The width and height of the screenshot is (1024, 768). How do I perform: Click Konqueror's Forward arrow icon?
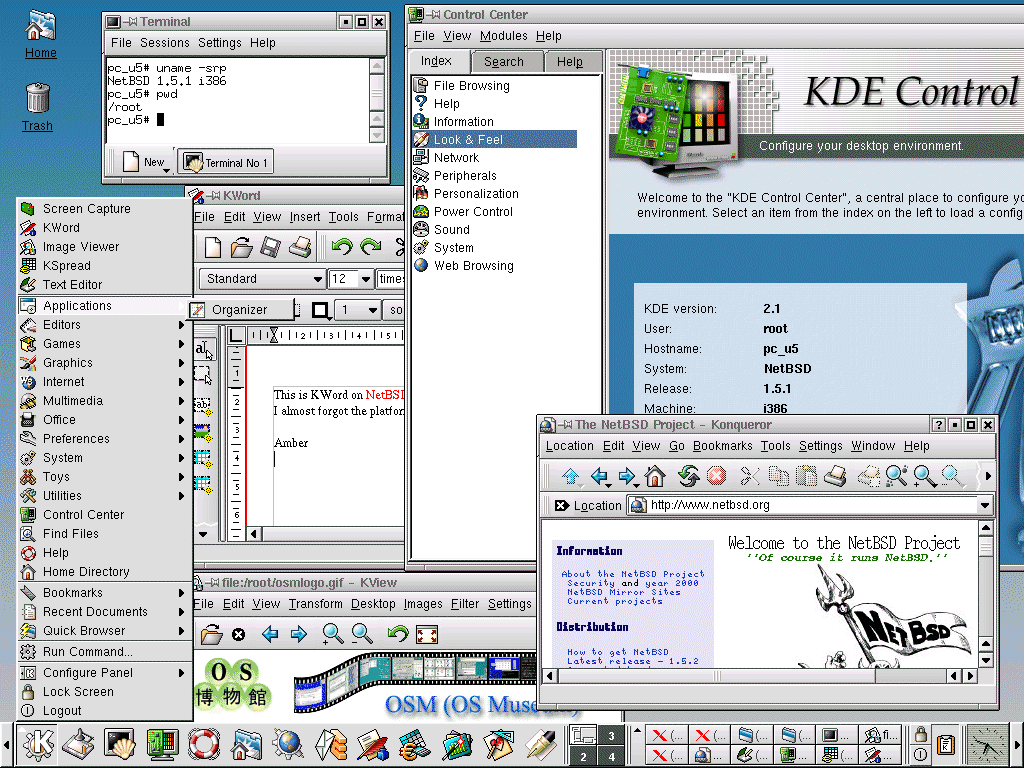coord(628,477)
